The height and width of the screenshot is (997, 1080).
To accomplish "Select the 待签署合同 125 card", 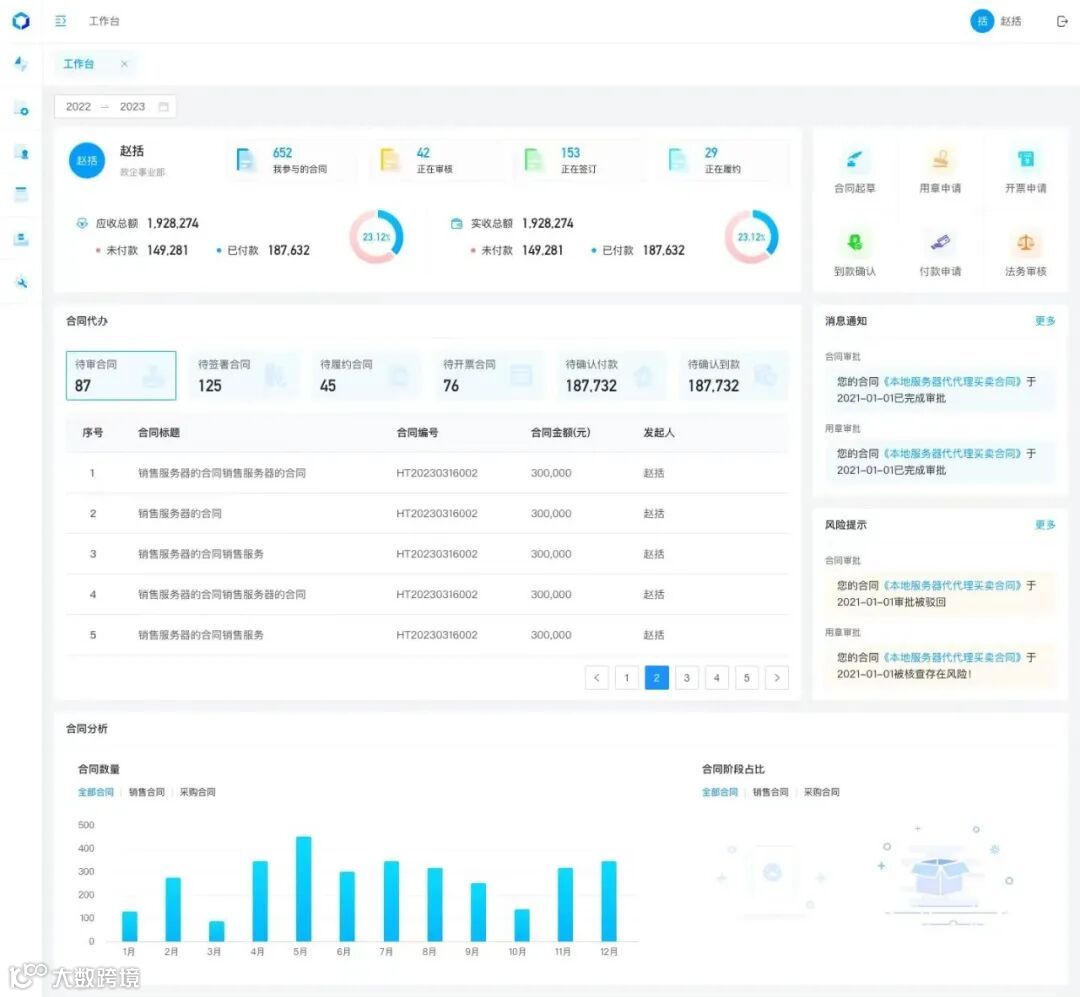I will (x=243, y=376).
